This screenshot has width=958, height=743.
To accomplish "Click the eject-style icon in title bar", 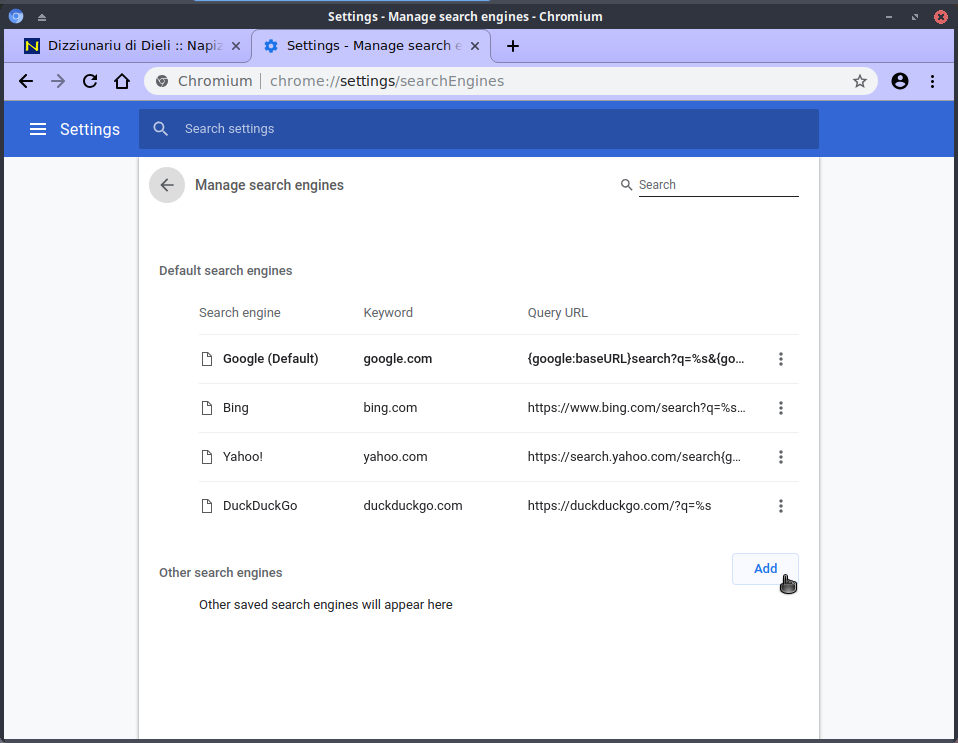I will (42, 17).
